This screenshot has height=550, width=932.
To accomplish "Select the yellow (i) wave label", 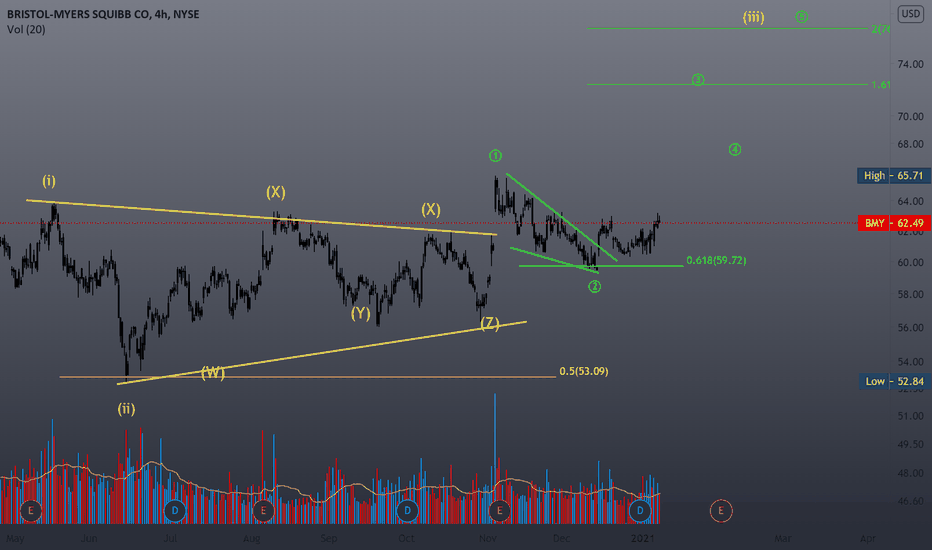I will click(49, 180).
